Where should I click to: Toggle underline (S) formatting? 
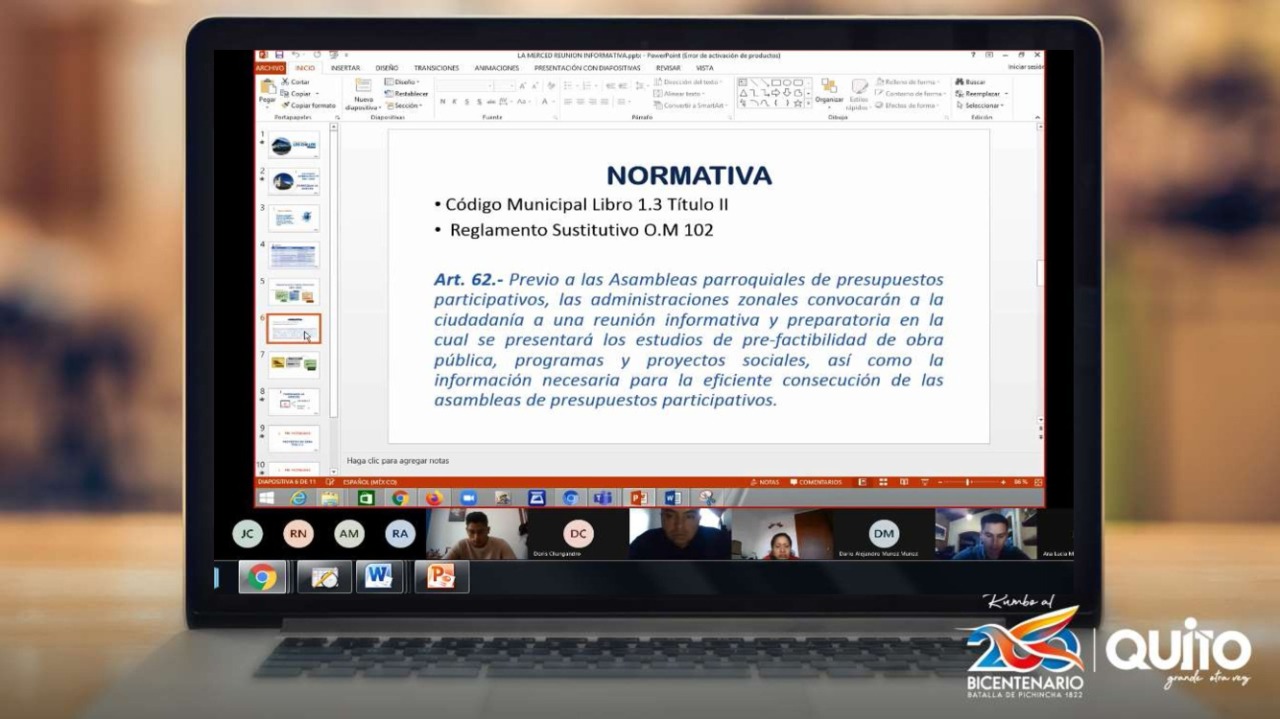coord(465,102)
